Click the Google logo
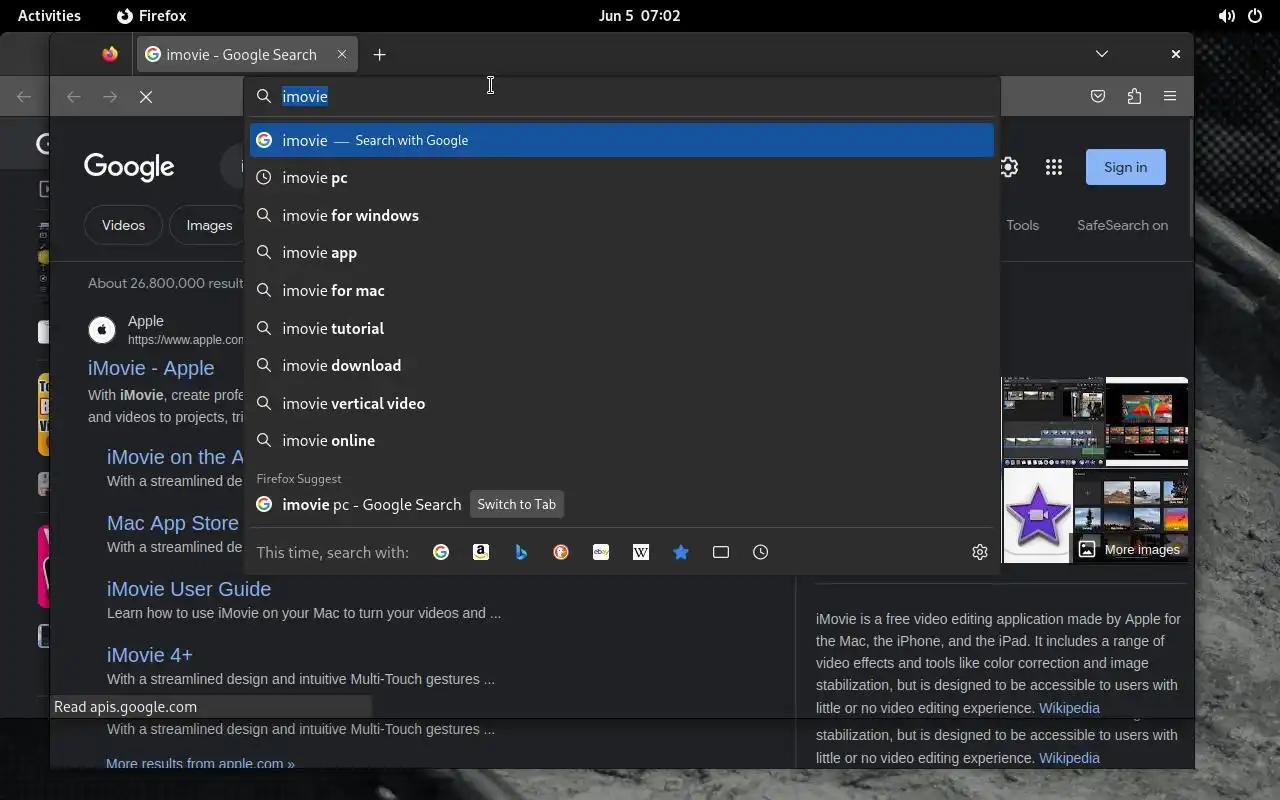The height and width of the screenshot is (800, 1280). click(x=129, y=167)
